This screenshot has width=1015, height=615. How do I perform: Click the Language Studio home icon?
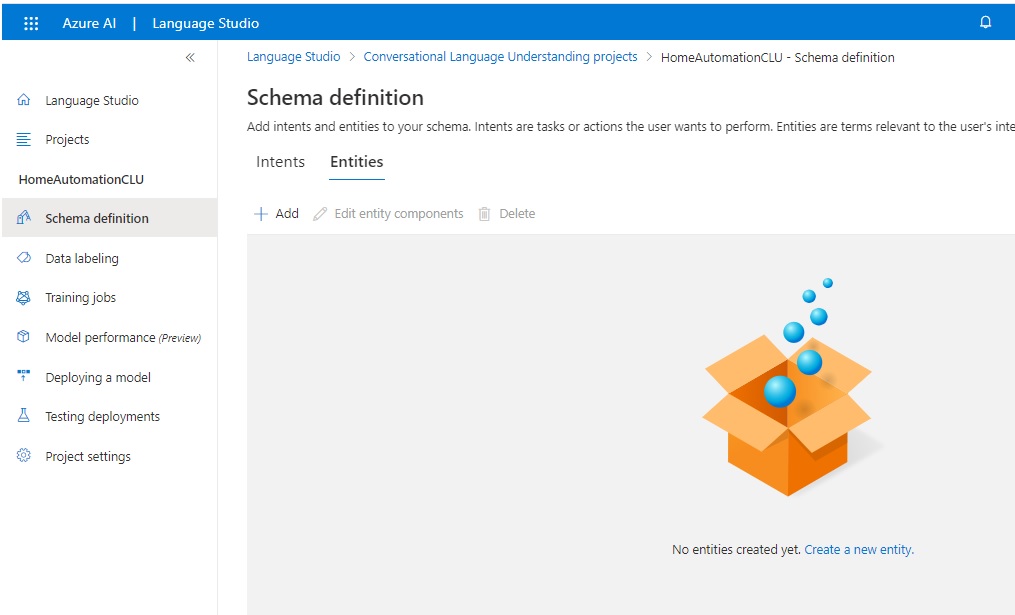[24, 100]
